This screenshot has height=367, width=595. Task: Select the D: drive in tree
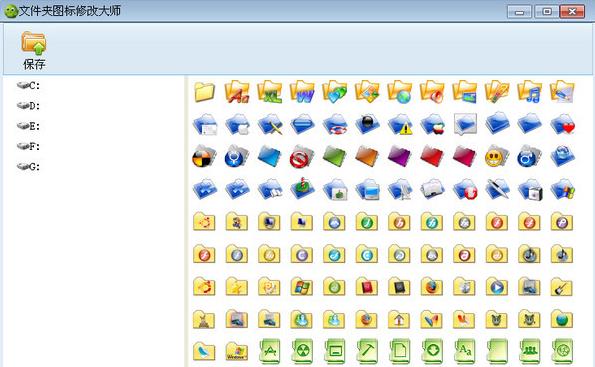point(28,106)
